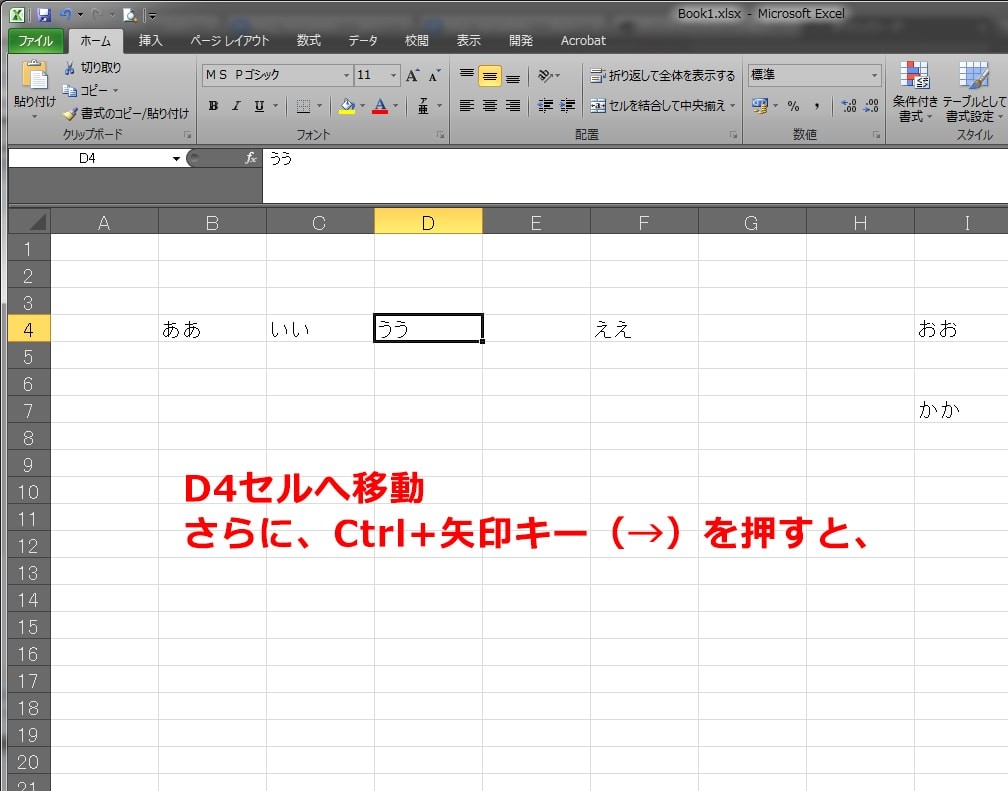
Task: Open the データ ribbon tab
Action: 362,41
